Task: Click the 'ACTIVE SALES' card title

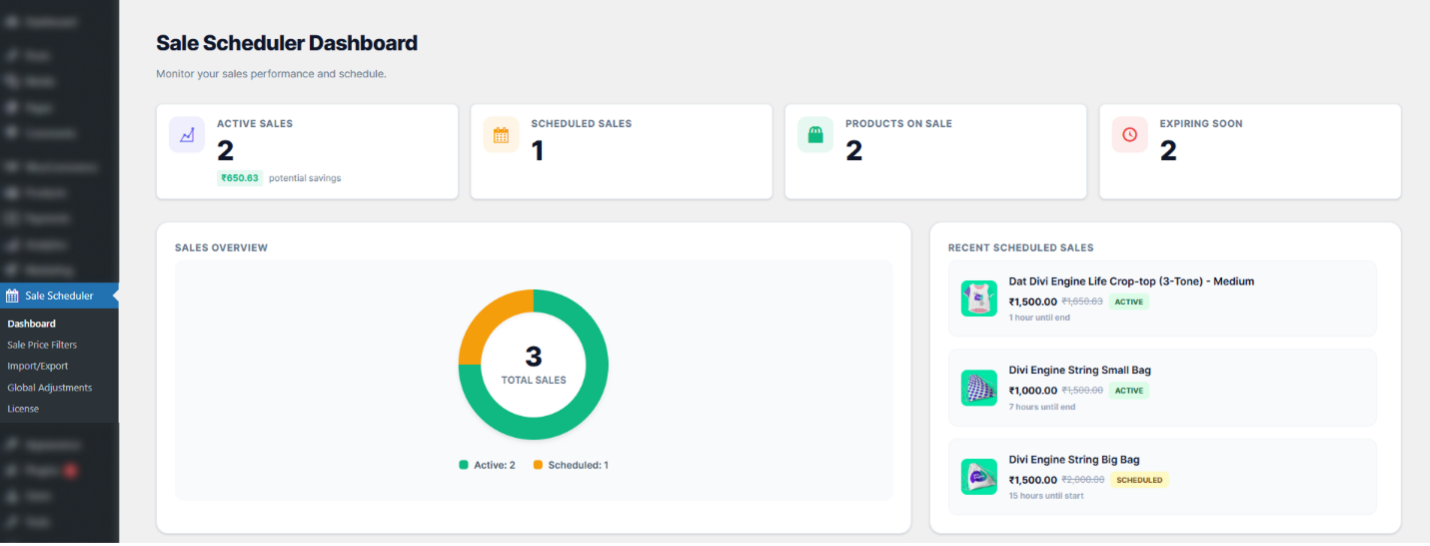Action: [255, 124]
